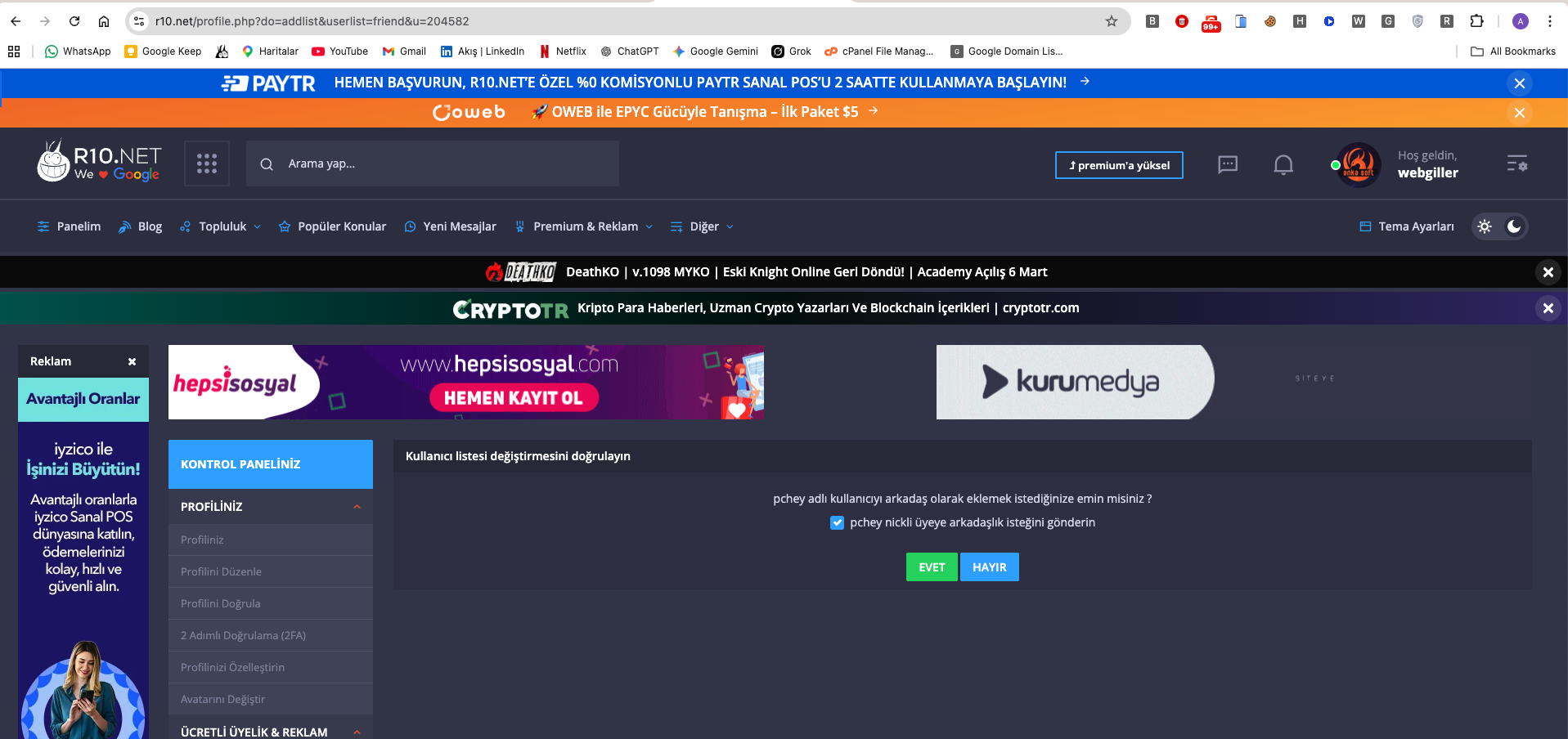
Task: Bookmark this page with the star
Action: (x=1112, y=21)
